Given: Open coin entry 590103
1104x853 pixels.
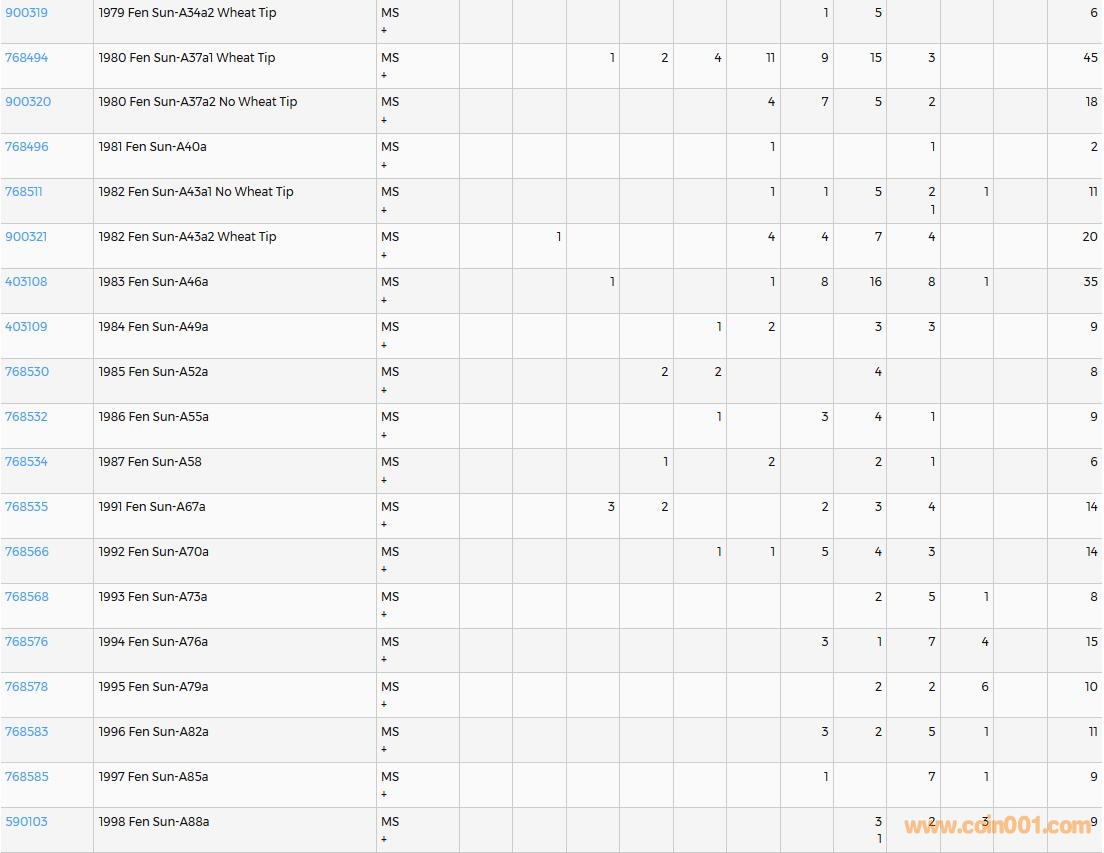Looking at the screenshot, I should (26, 822).
